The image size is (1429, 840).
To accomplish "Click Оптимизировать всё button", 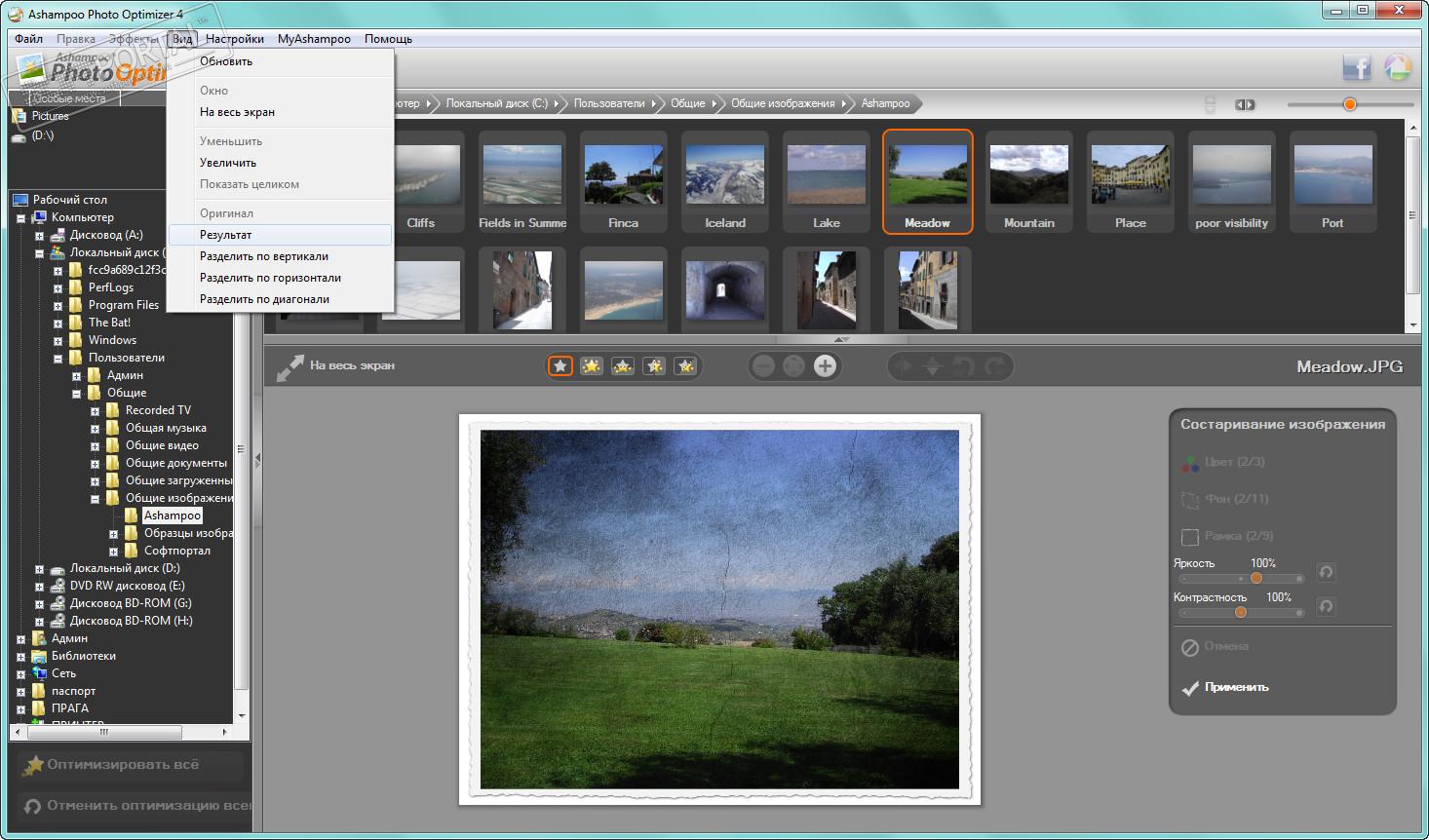I will pyautogui.click(x=129, y=765).
